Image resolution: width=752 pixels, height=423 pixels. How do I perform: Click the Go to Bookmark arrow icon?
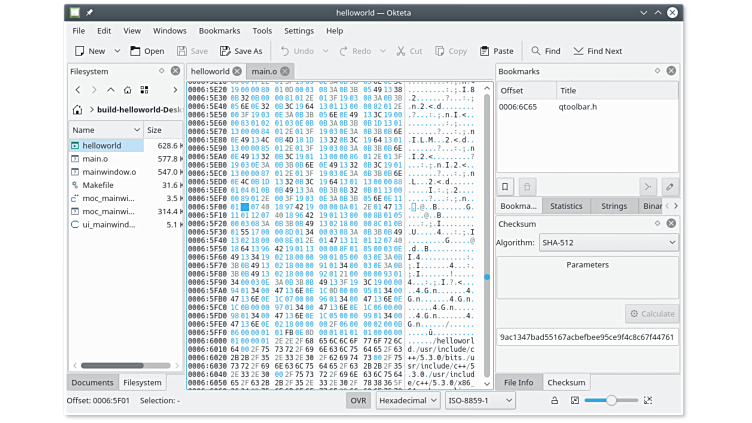pyautogui.click(x=648, y=187)
